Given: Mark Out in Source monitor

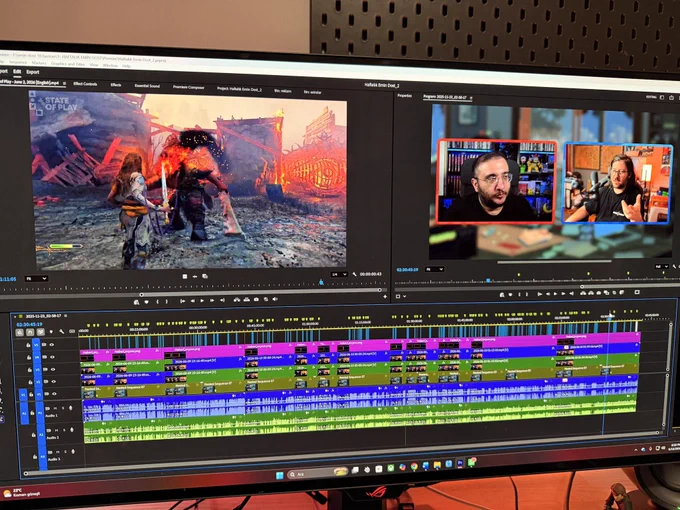Looking at the screenshot, I should coord(167,301).
